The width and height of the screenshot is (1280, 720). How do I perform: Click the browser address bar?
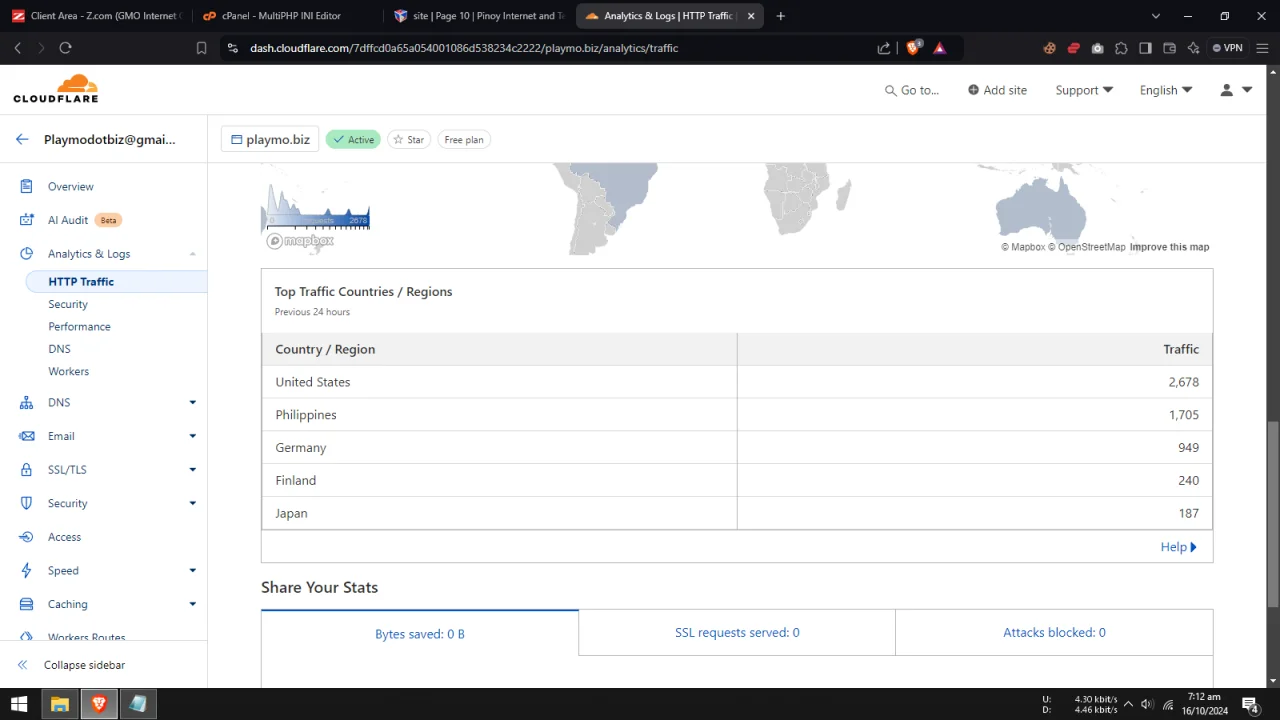555,48
